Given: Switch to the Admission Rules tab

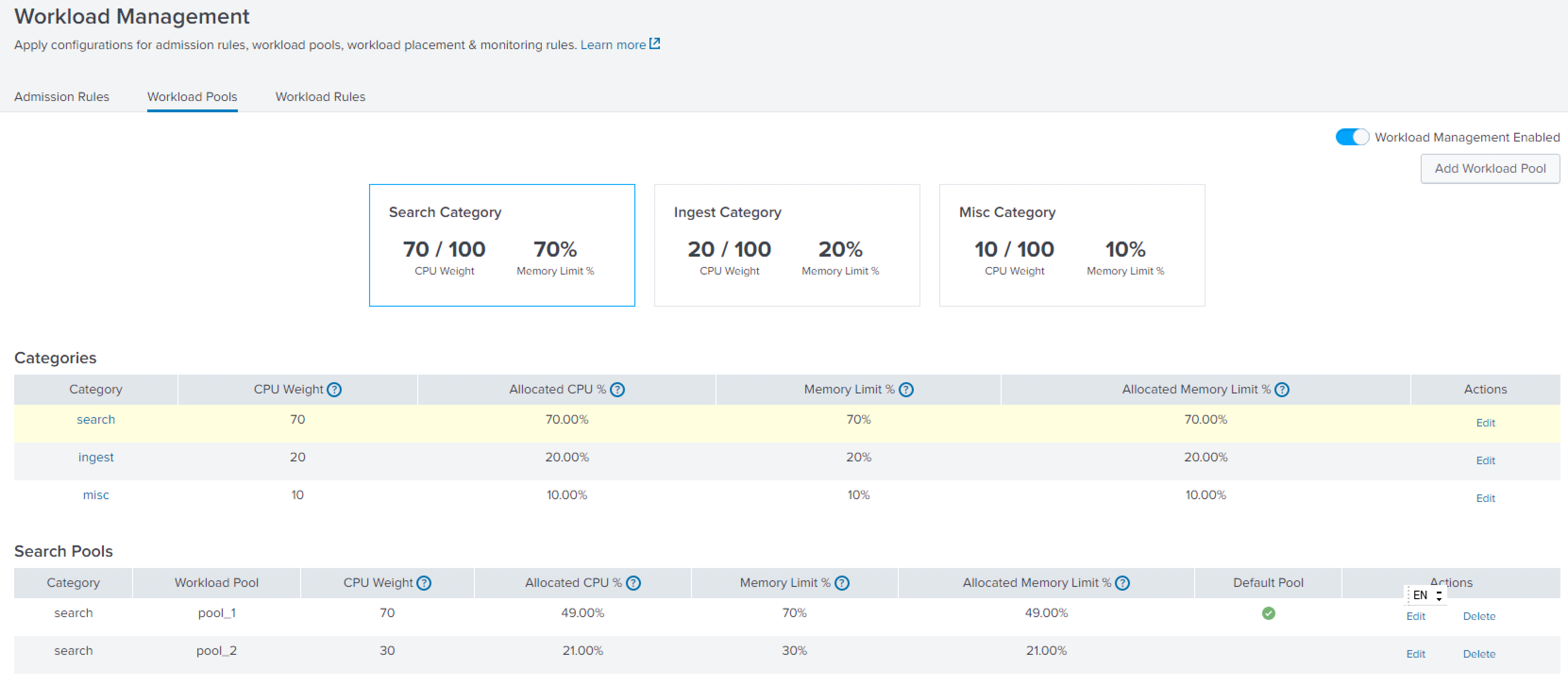Looking at the screenshot, I should click(x=61, y=97).
